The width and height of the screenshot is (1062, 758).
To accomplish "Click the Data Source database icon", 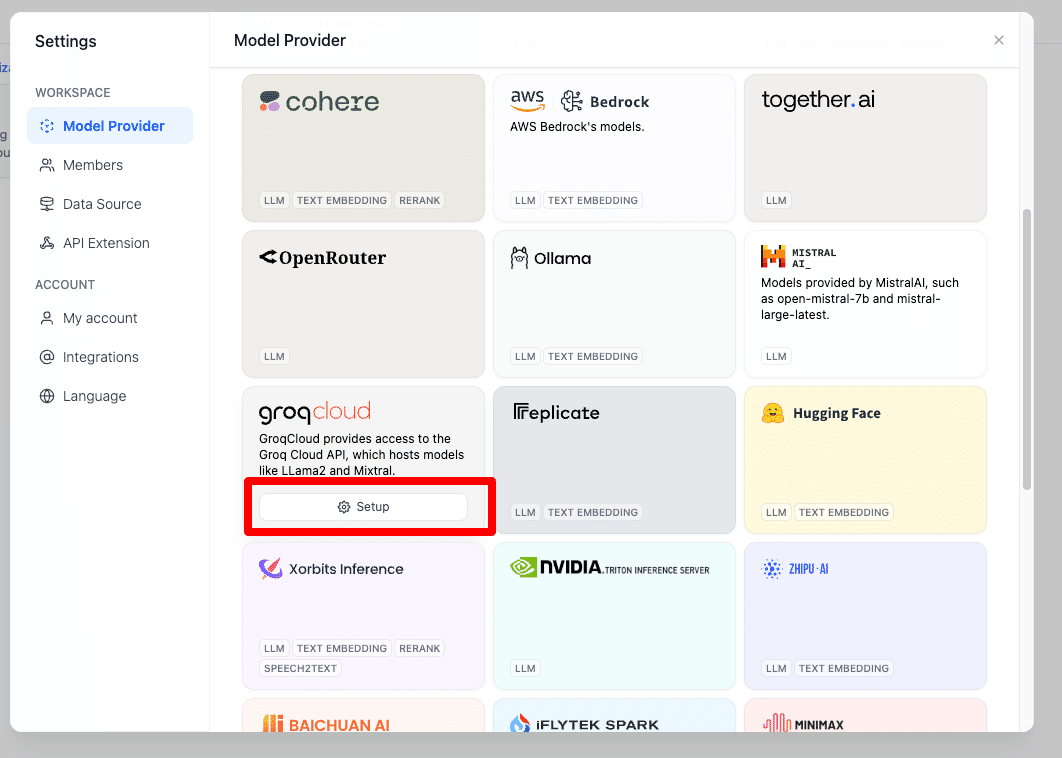I will click(47, 204).
